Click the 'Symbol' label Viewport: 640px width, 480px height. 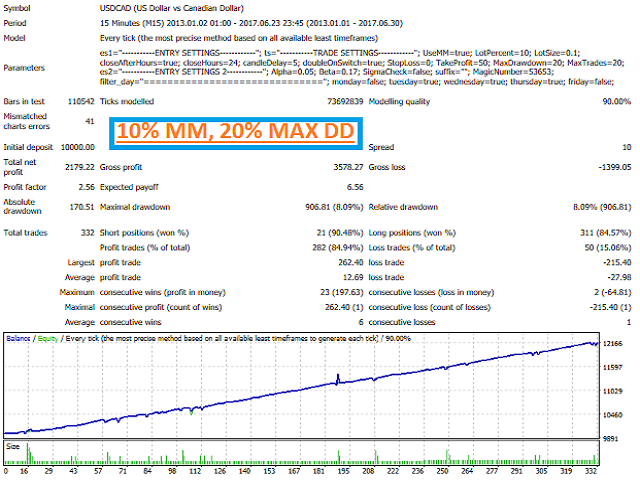click(17, 8)
